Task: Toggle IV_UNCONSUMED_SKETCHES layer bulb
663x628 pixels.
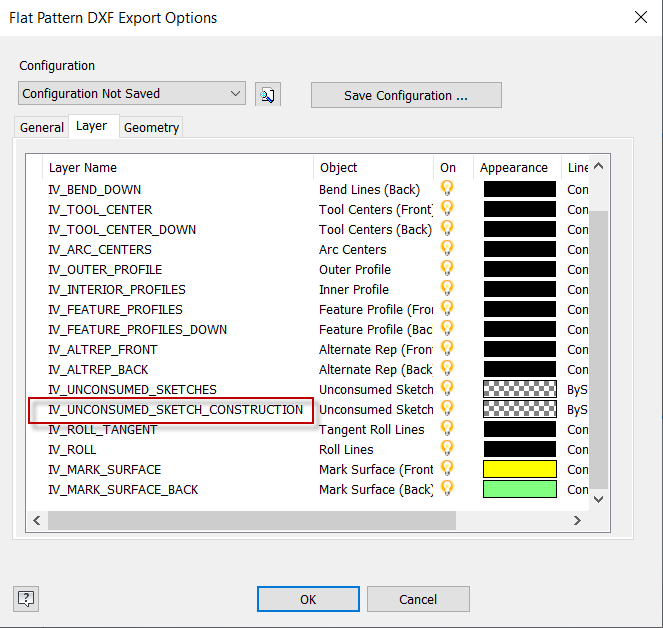Action: (x=447, y=388)
